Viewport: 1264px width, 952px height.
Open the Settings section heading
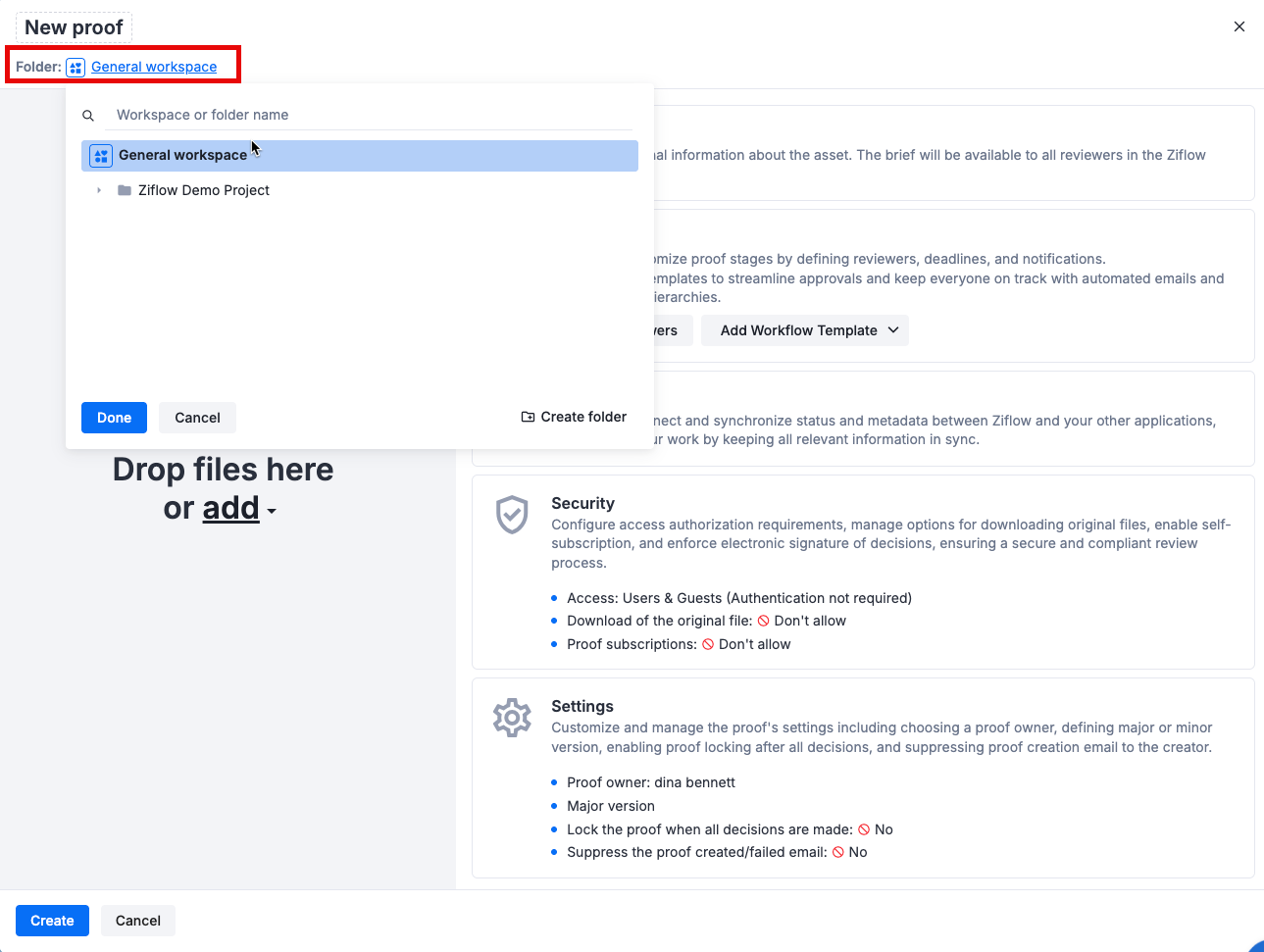click(582, 706)
